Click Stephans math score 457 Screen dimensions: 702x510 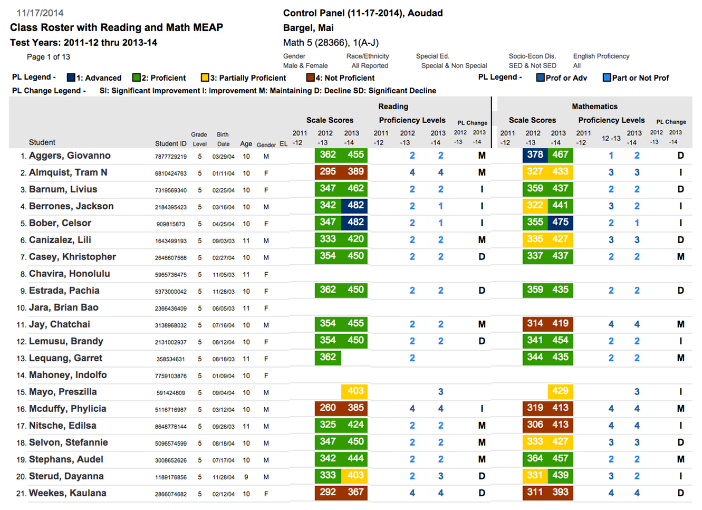561,459
